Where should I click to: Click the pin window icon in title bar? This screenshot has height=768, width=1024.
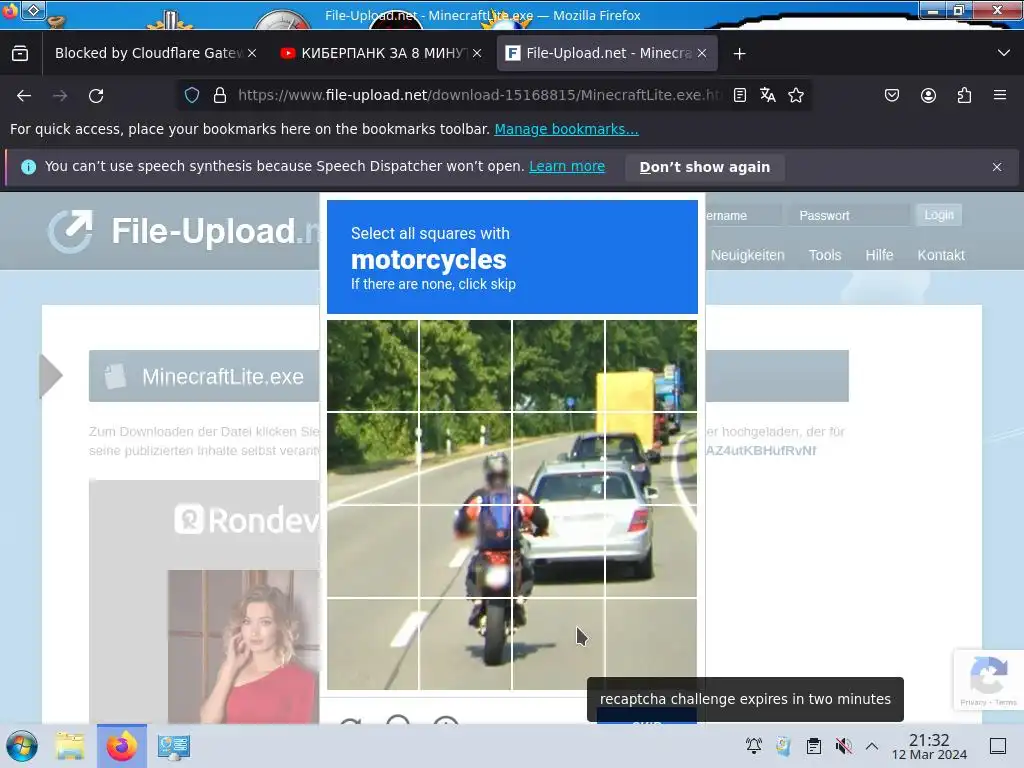(33, 10)
